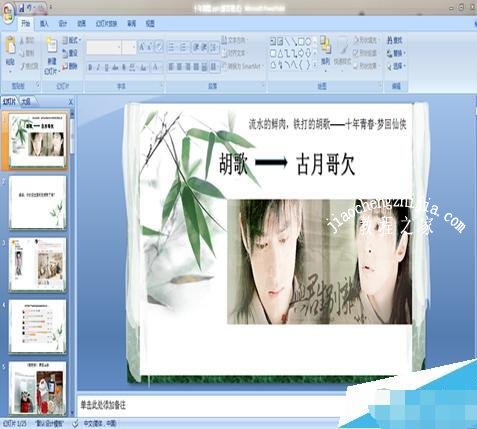Open the font name combo box
The height and width of the screenshot is (429, 477).
click(x=104, y=47)
